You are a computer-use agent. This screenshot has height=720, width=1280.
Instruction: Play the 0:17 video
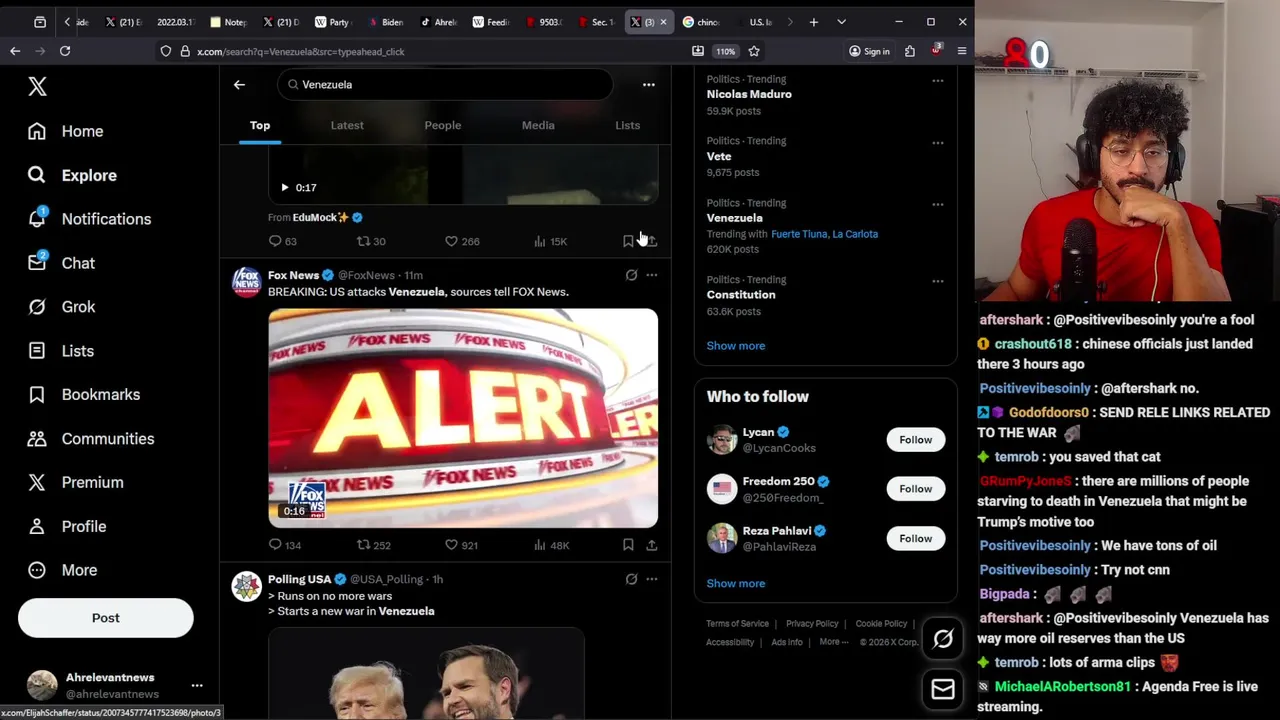pyautogui.click(x=285, y=187)
